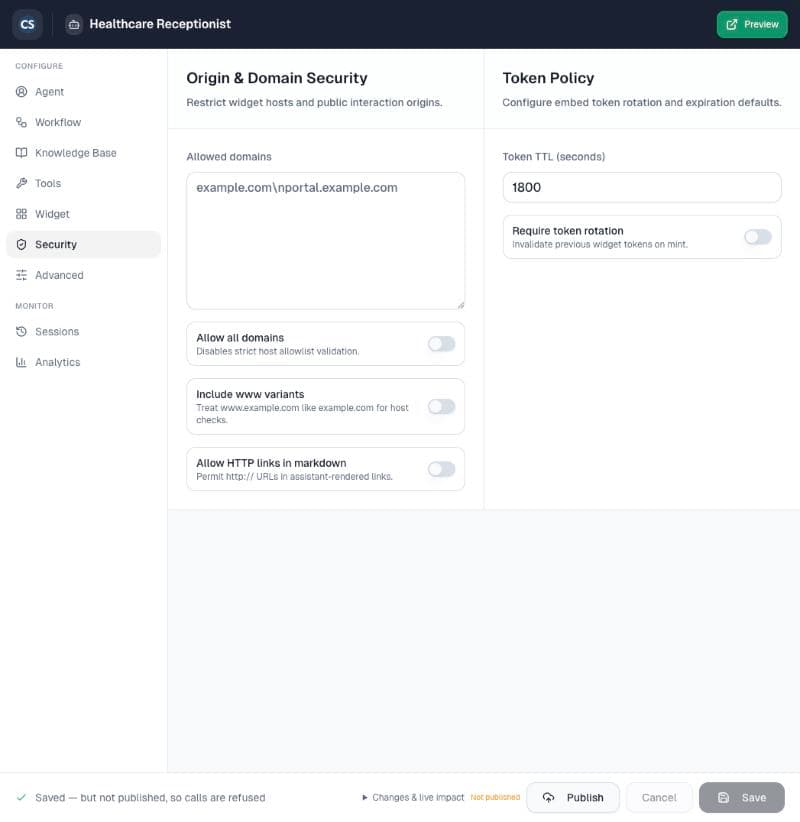View Sessions under Monitor
The height and width of the screenshot is (822, 800).
coord(83,331)
